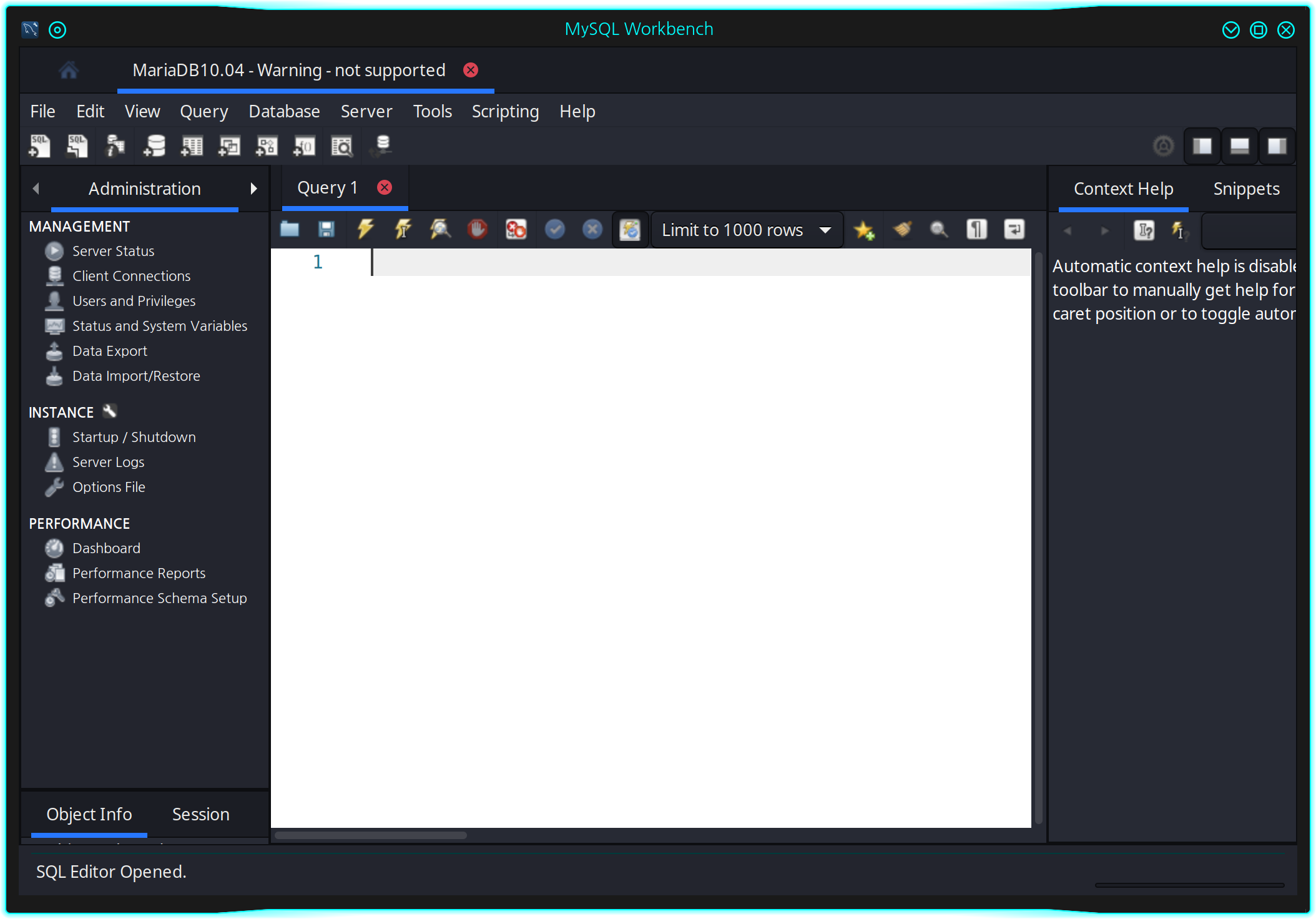This screenshot has width=1316, height=919.
Task: Open the Performance Reports section
Action: tap(139, 573)
